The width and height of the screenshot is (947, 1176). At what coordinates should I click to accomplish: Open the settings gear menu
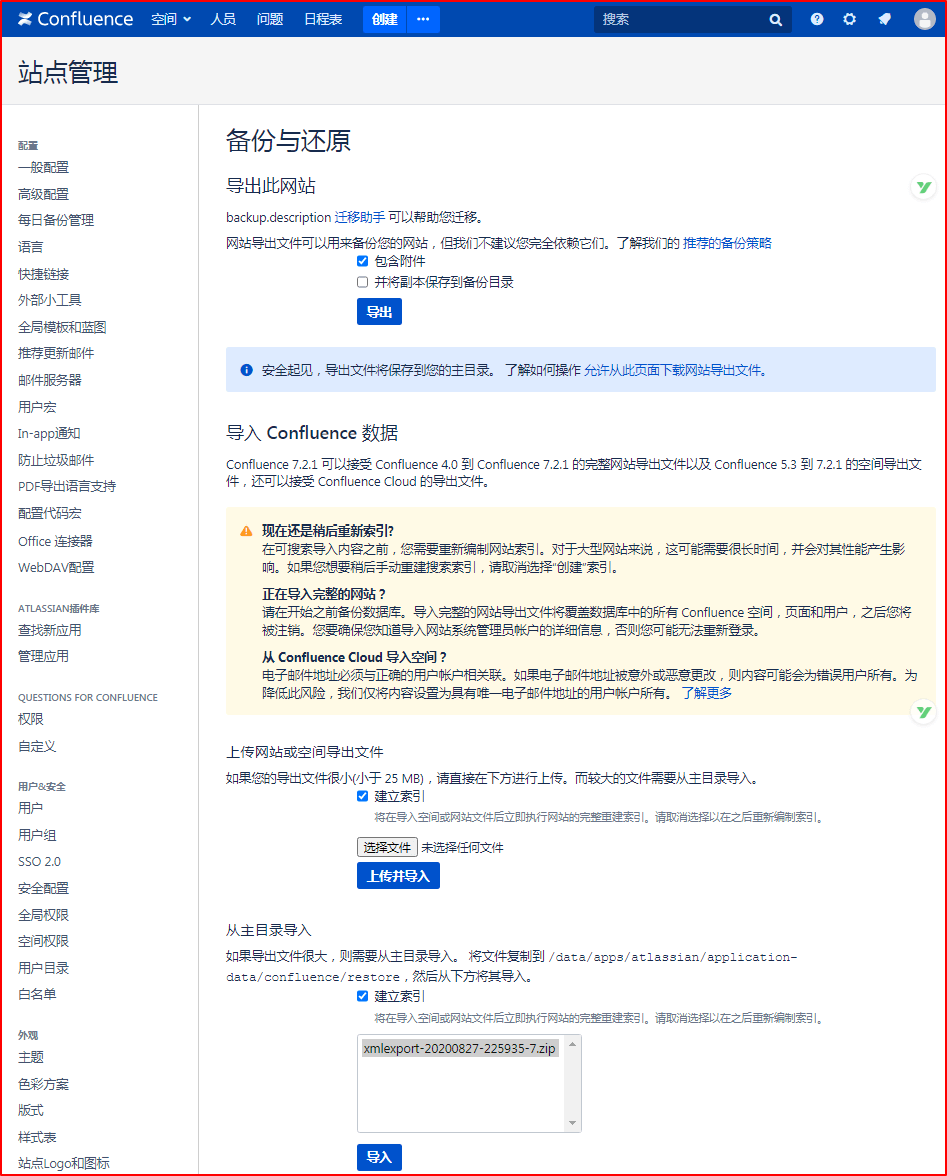point(849,19)
